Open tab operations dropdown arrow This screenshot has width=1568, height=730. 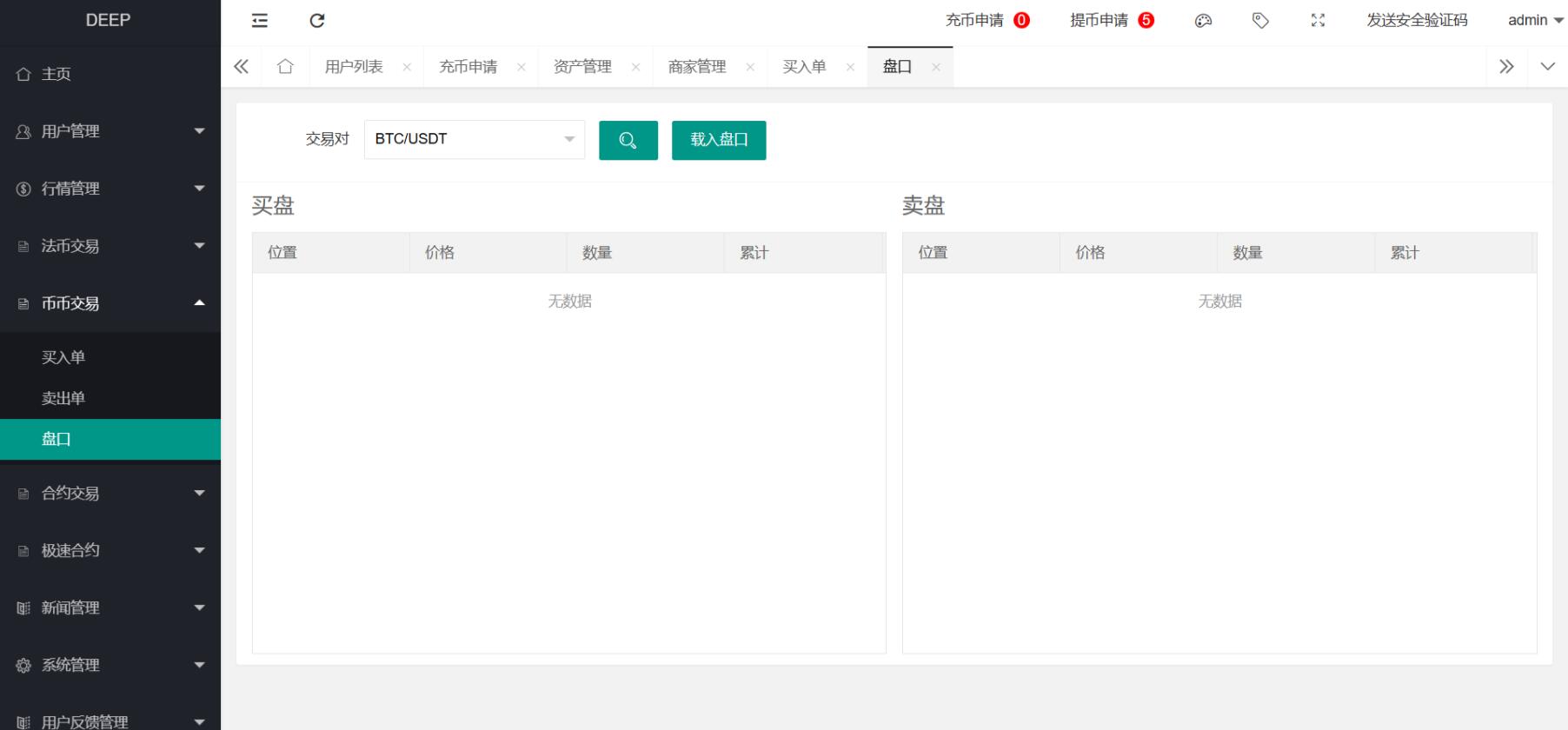[x=1547, y=67]
